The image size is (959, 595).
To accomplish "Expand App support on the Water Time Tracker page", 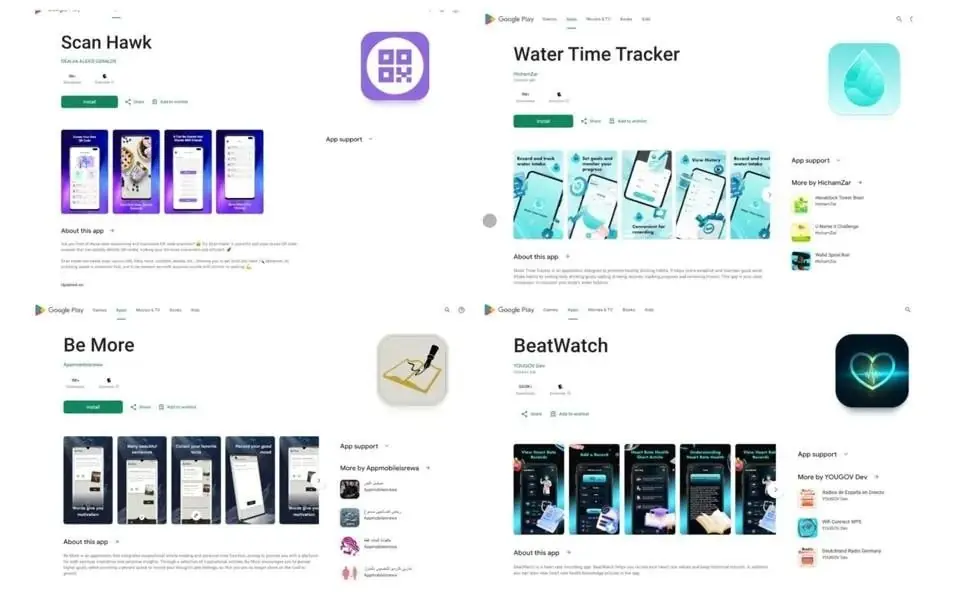I will click(x=816, y=160).
